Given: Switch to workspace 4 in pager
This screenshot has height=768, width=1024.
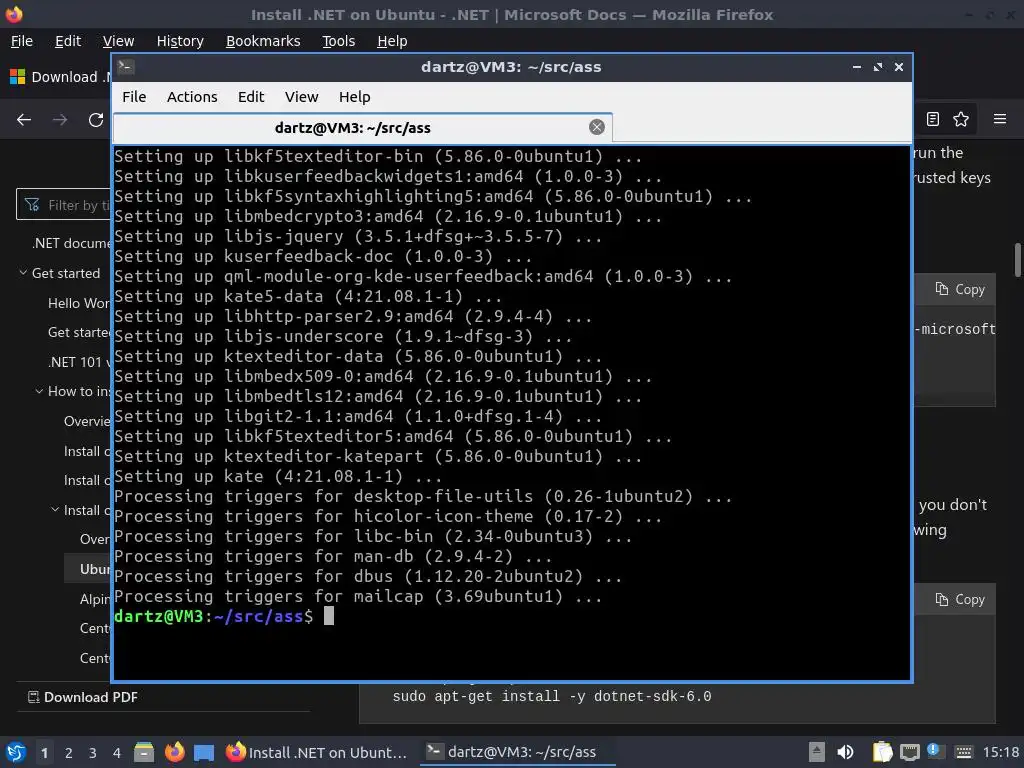Looking at the screenshot, I should point(117,753).
